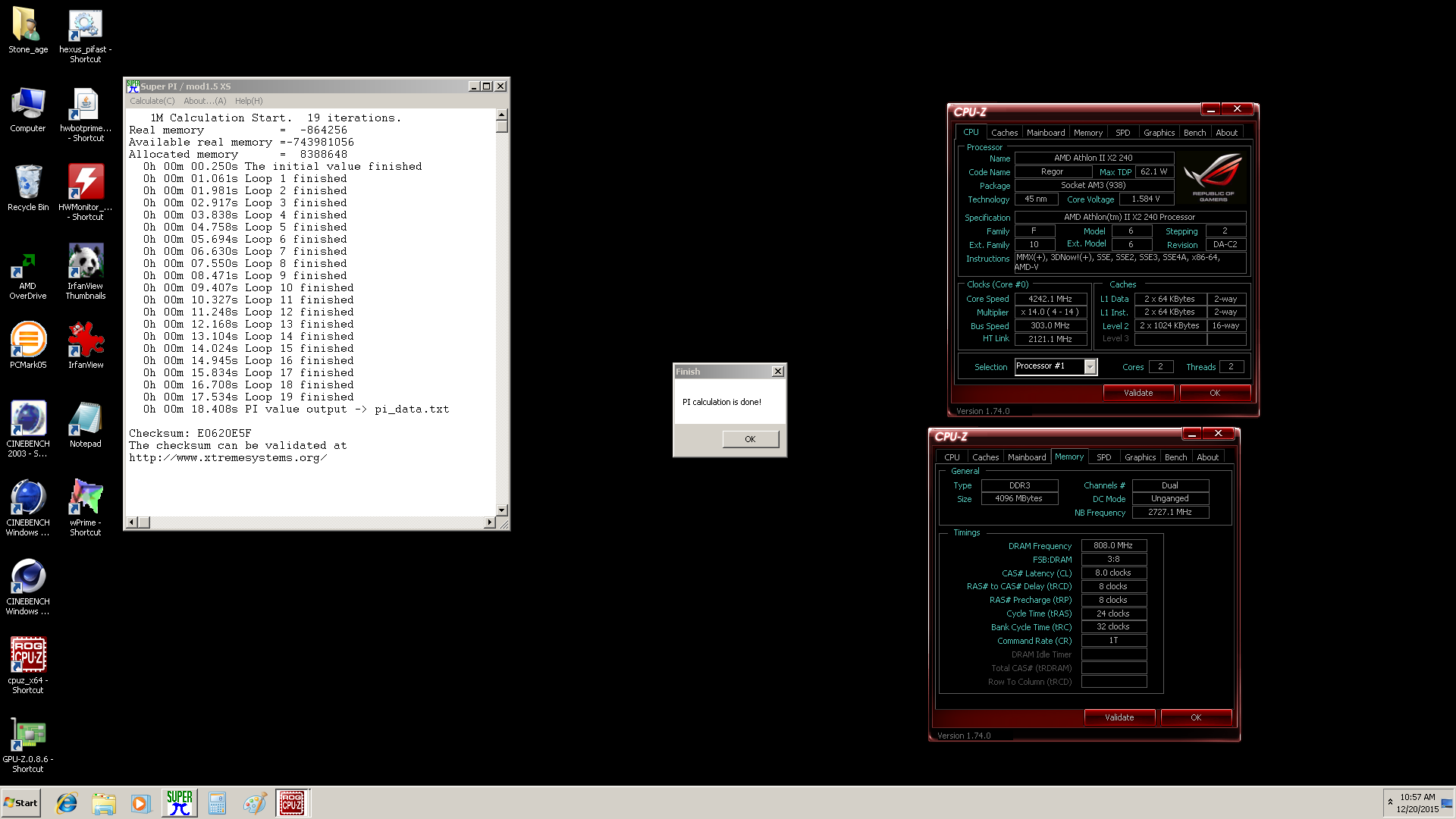
Task: Open Calculate(C) menu in Super PI
Action: point(152,101)
